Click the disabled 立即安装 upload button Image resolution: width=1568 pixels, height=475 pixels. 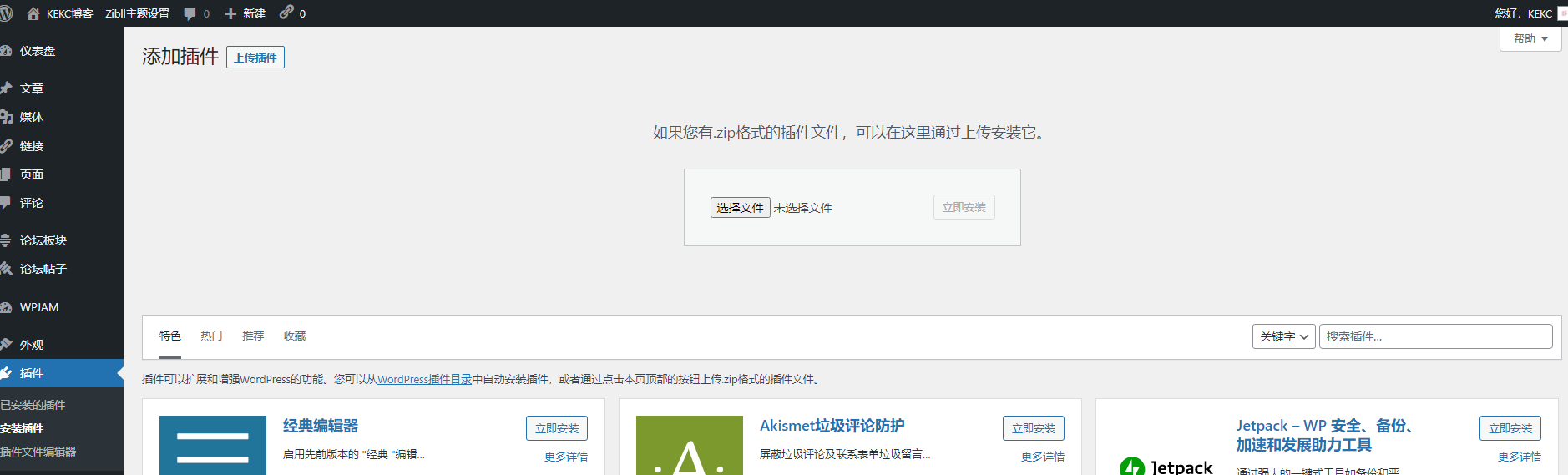tap(964, 207)
